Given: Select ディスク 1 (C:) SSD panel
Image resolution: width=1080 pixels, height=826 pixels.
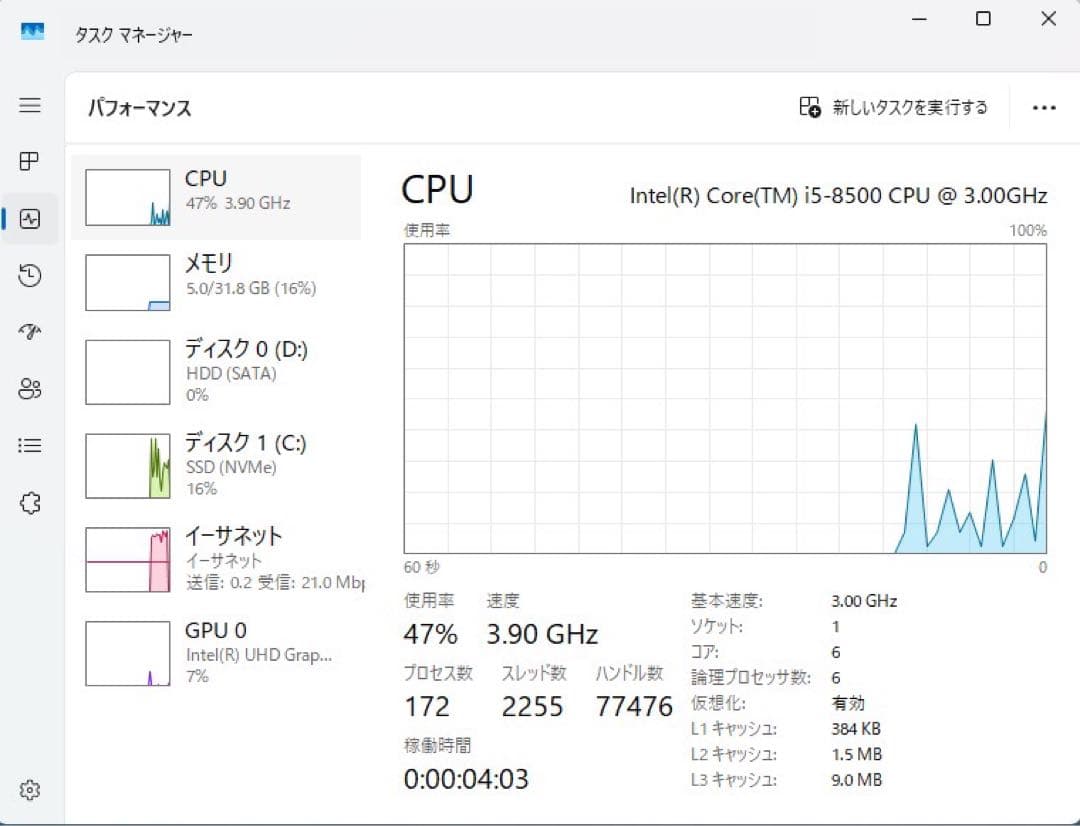Looking at the screenshot, I should click(217, 465).
